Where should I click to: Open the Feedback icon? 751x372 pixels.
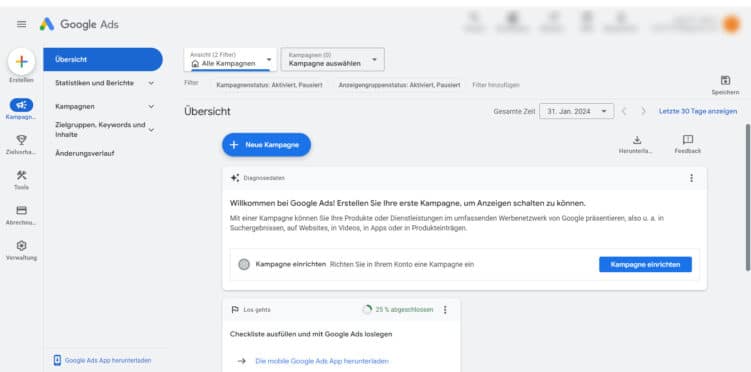pyautogui.click(x=688, y=139)
